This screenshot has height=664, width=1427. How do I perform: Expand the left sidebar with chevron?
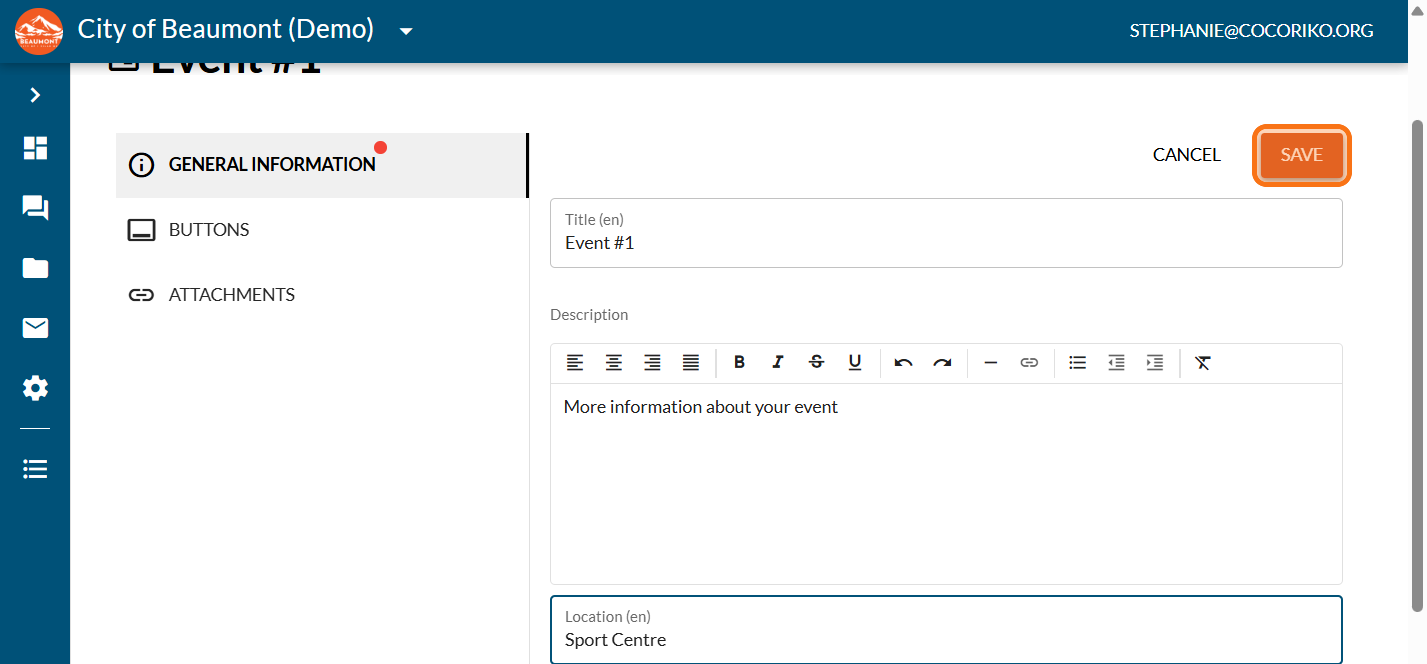[x=35, y=95]
